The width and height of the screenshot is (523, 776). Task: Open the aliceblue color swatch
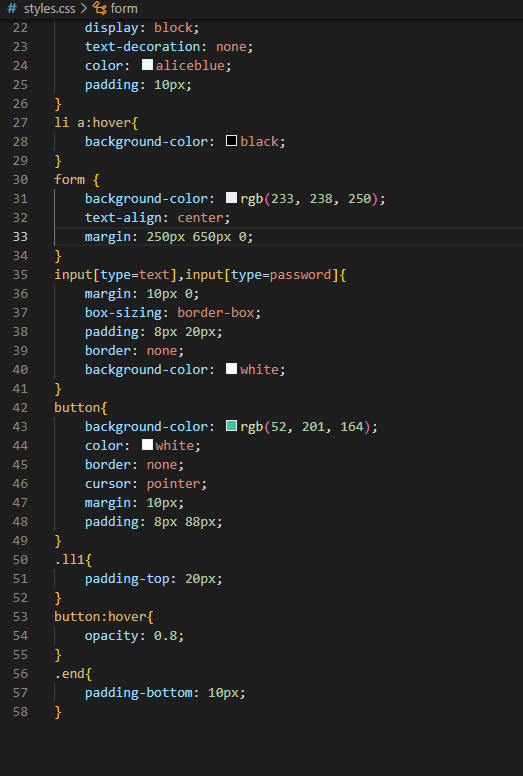(147, 65)
